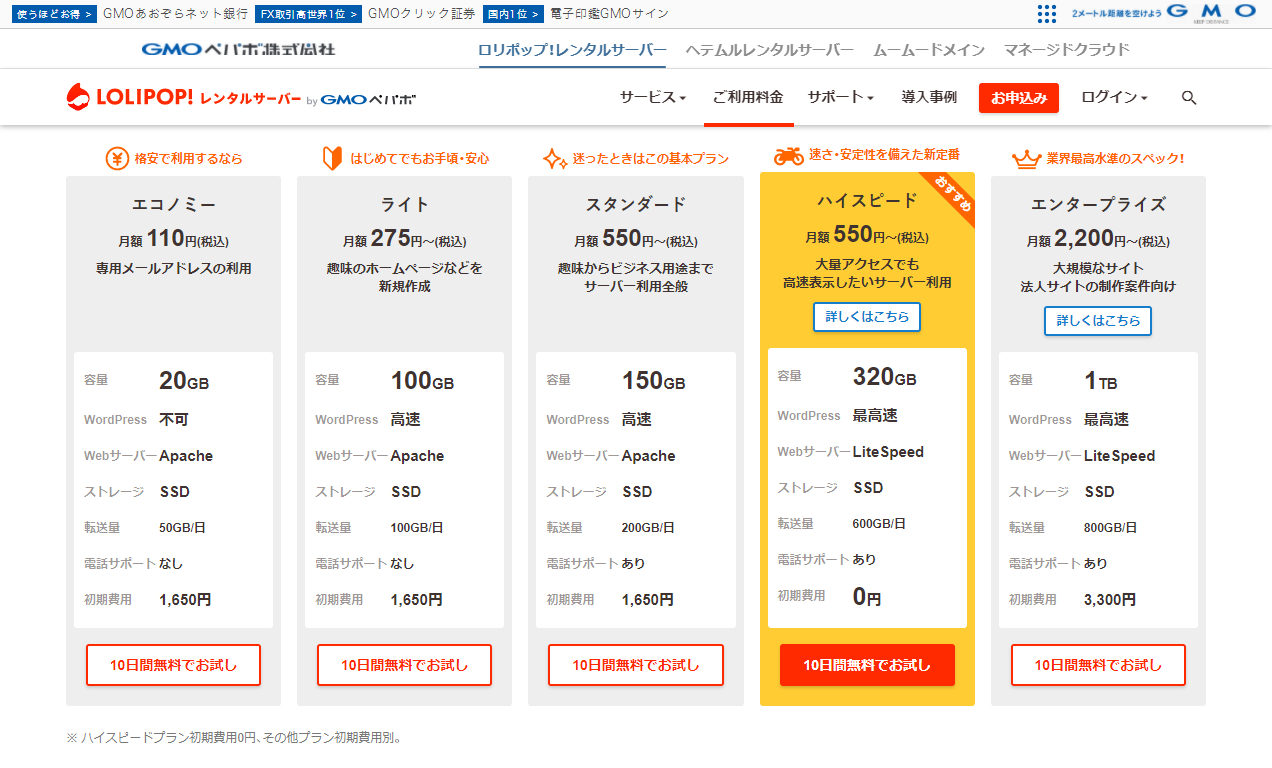1272x768 pixels.
Task: Click the 月額 2,200円 price text
Action: 1097,239
